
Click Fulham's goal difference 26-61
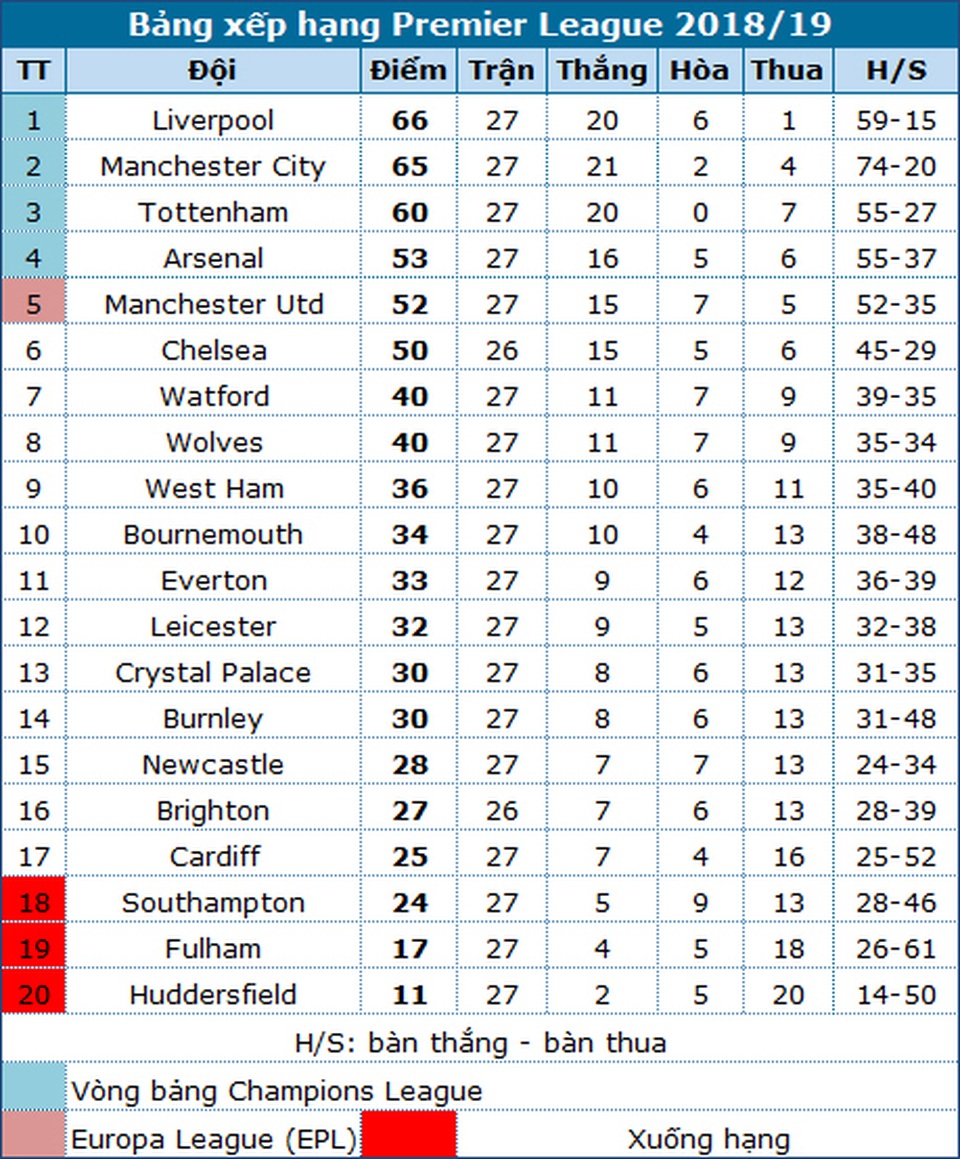[896, 949]
